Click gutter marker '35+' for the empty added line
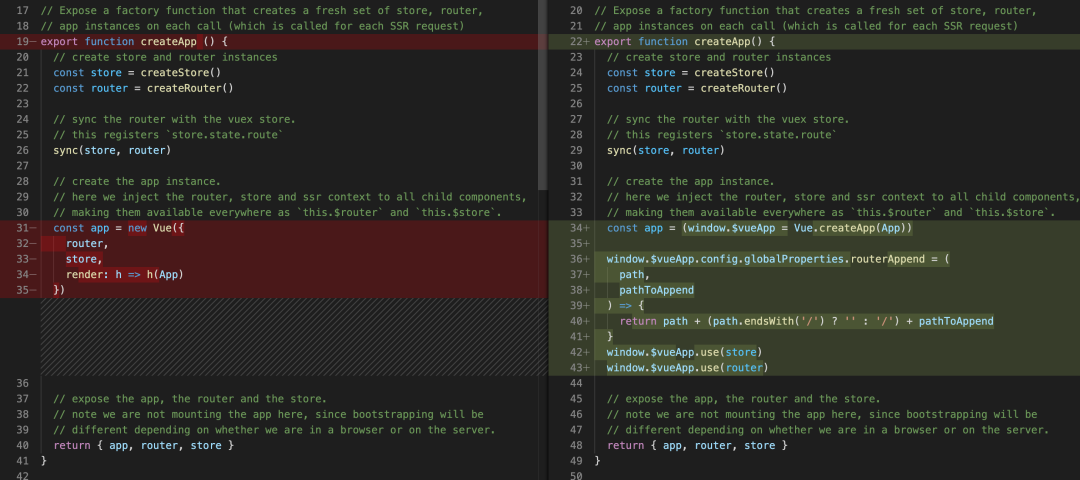 point(581,244)
